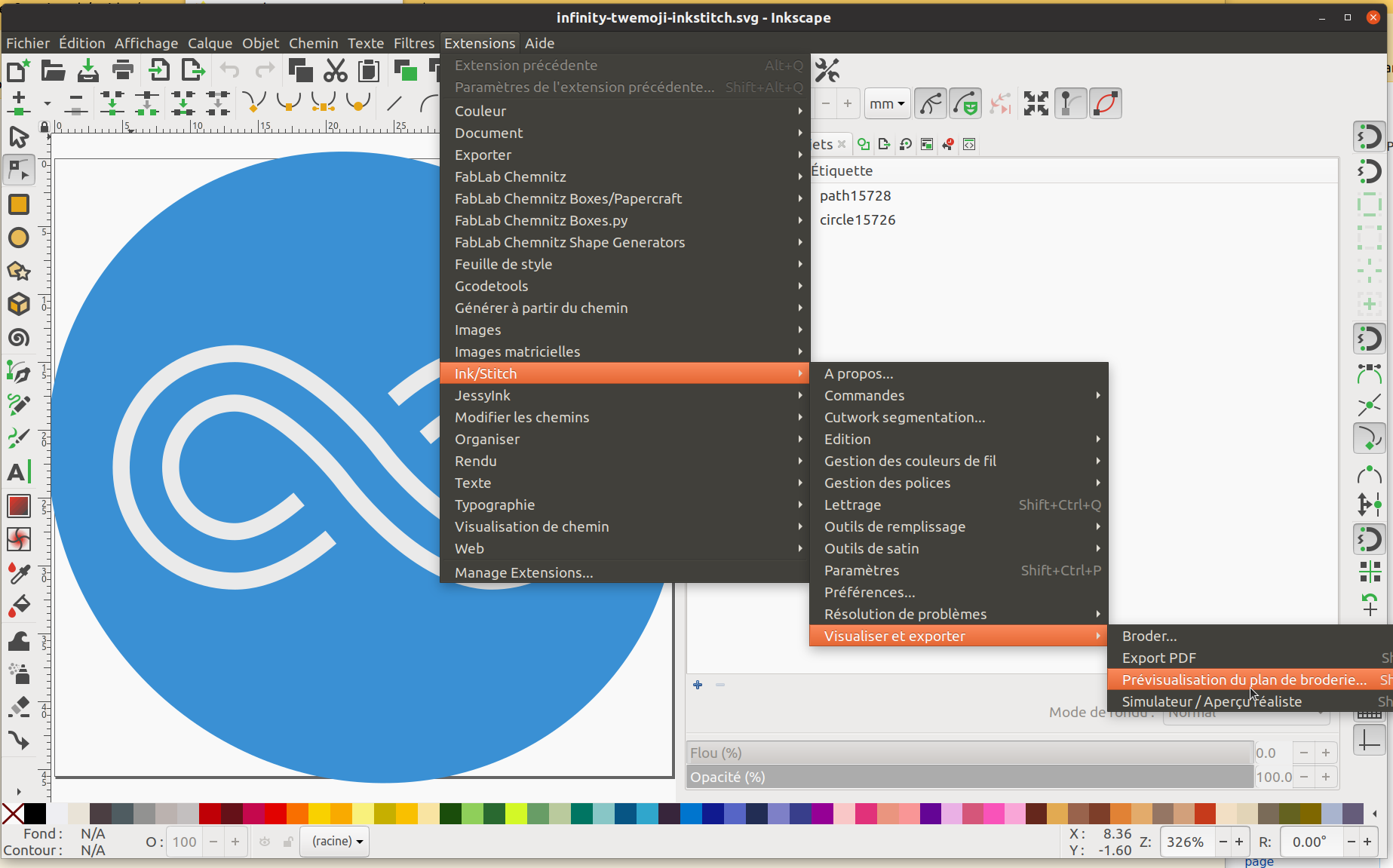The image size is (1393, 868).
Task: Choose Prévisualisation du plan de broderie
Action: pyautogui.click(x=1250, y=679)
